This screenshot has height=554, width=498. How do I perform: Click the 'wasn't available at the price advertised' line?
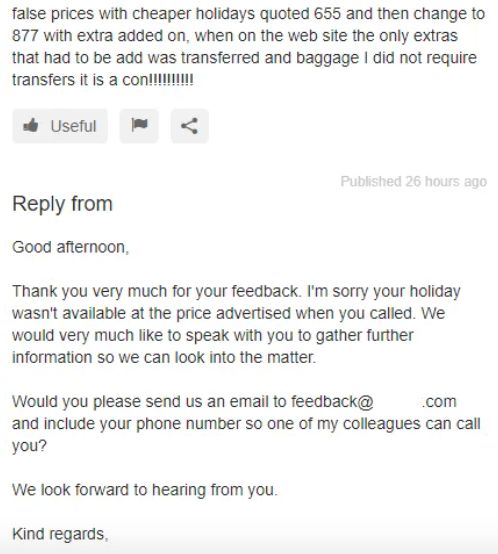coord(229,313)
